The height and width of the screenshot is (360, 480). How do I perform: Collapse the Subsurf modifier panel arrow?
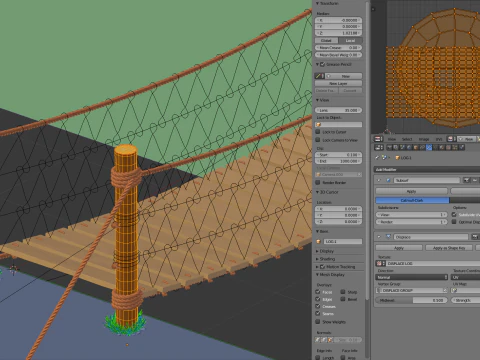point(379,180)
